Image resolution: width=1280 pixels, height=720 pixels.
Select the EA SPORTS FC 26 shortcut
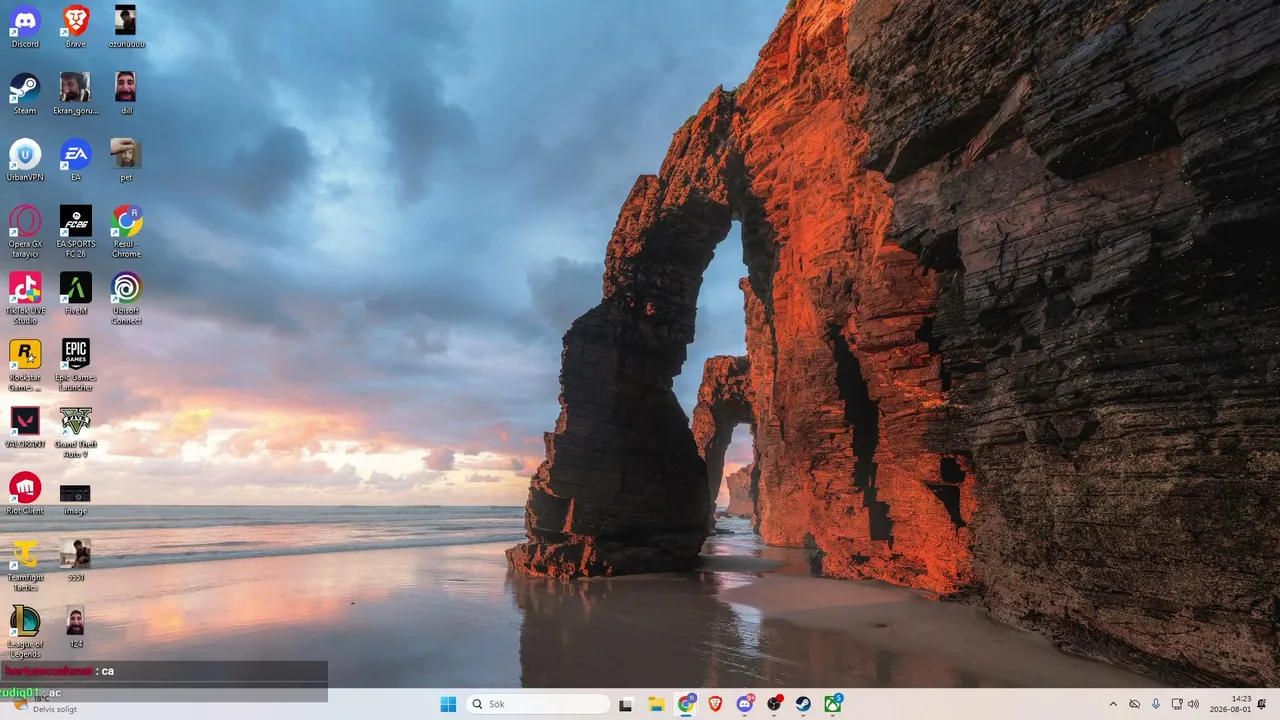click(76, 232)
